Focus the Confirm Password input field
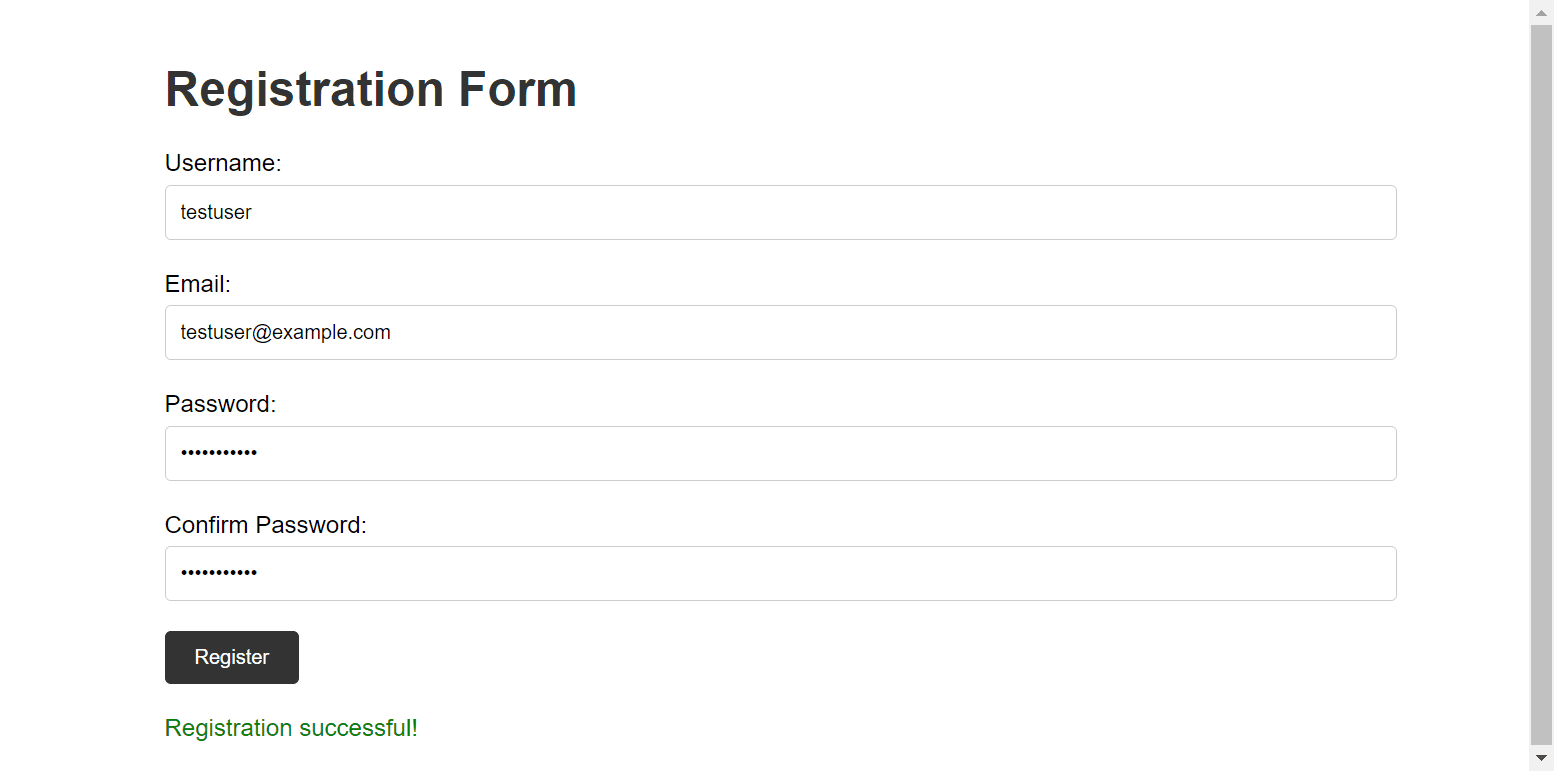Screen dimensions: 1554x771 780,573
